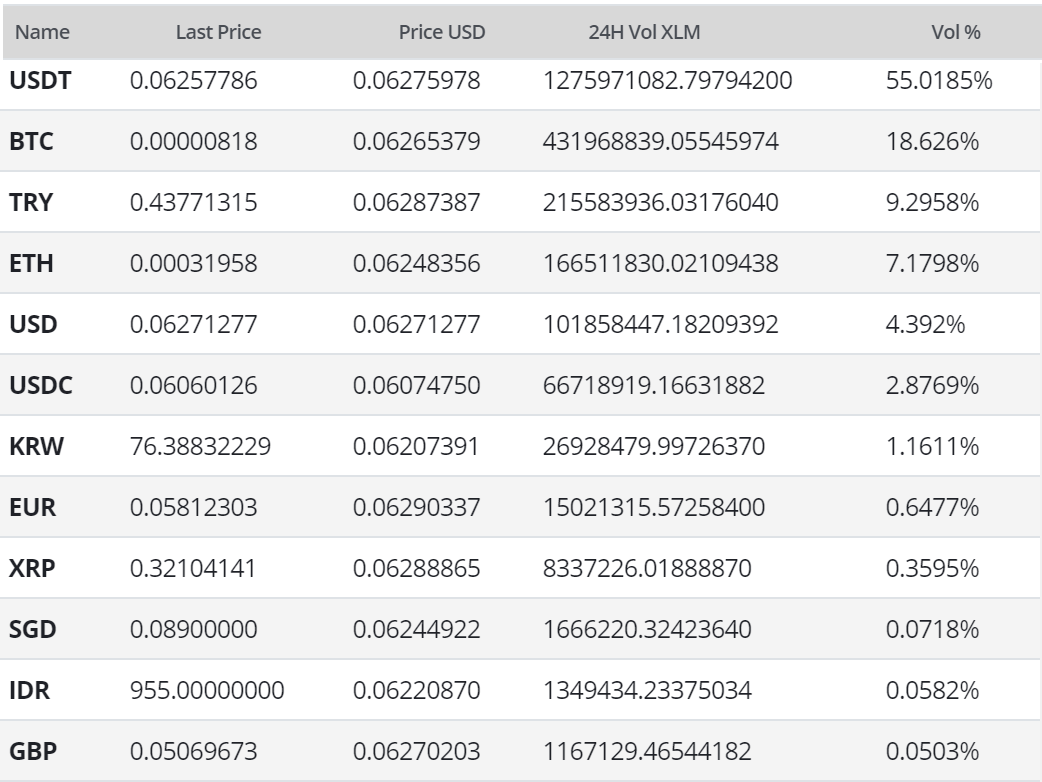Open the KRW market name

coord(37,446)
